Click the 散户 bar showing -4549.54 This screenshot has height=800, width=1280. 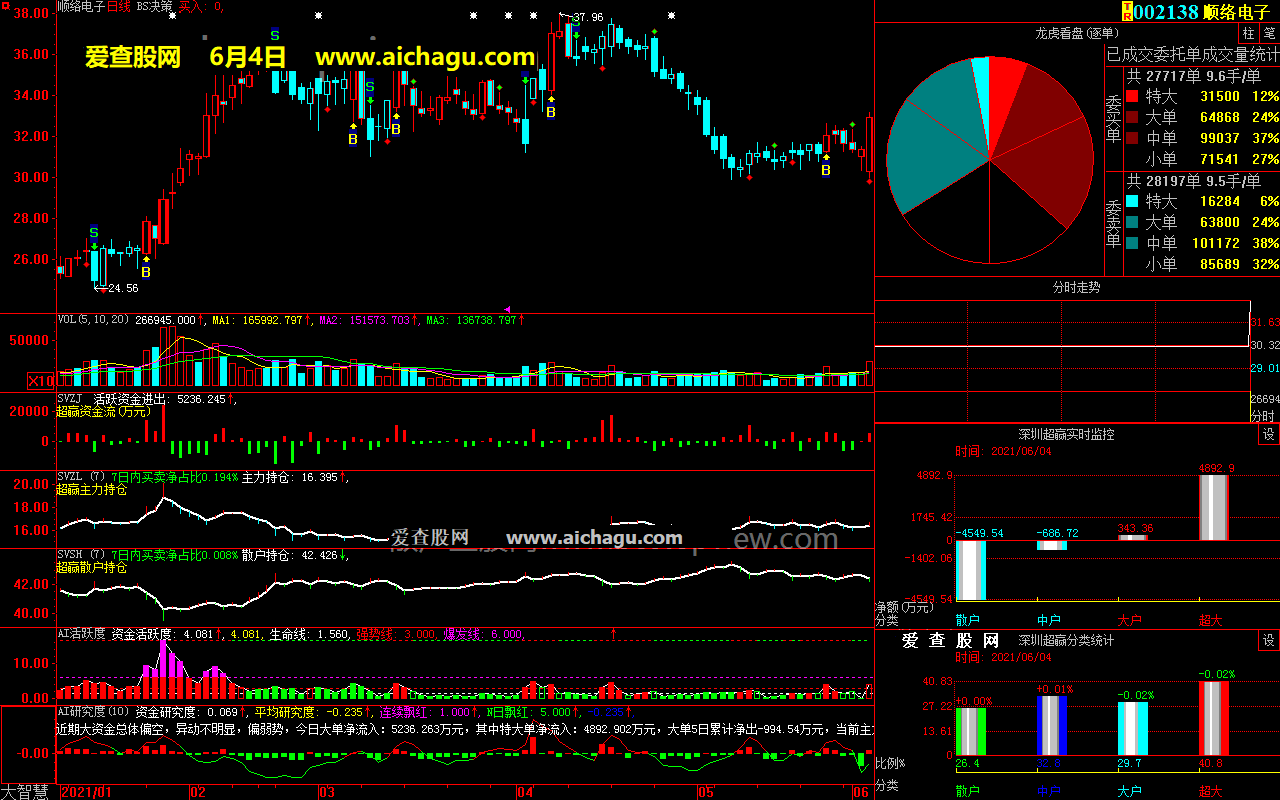tap(970, 570)
